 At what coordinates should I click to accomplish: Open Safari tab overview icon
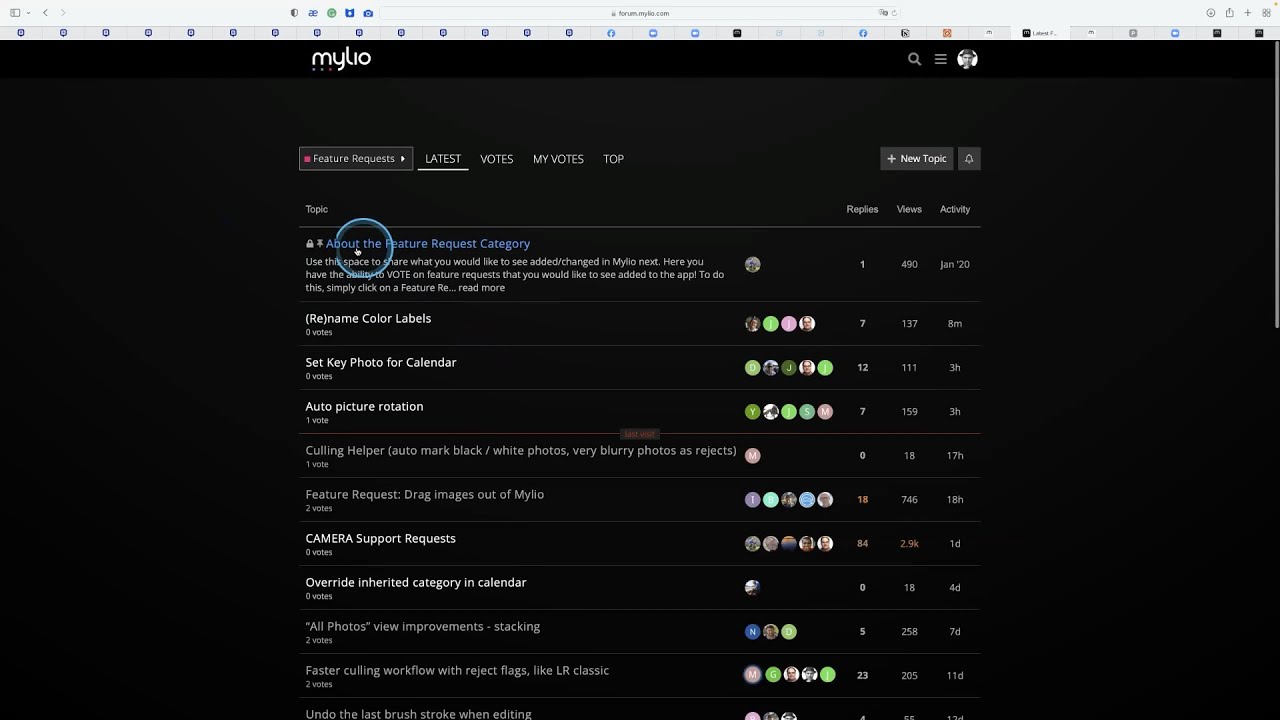click(1265, 13)
